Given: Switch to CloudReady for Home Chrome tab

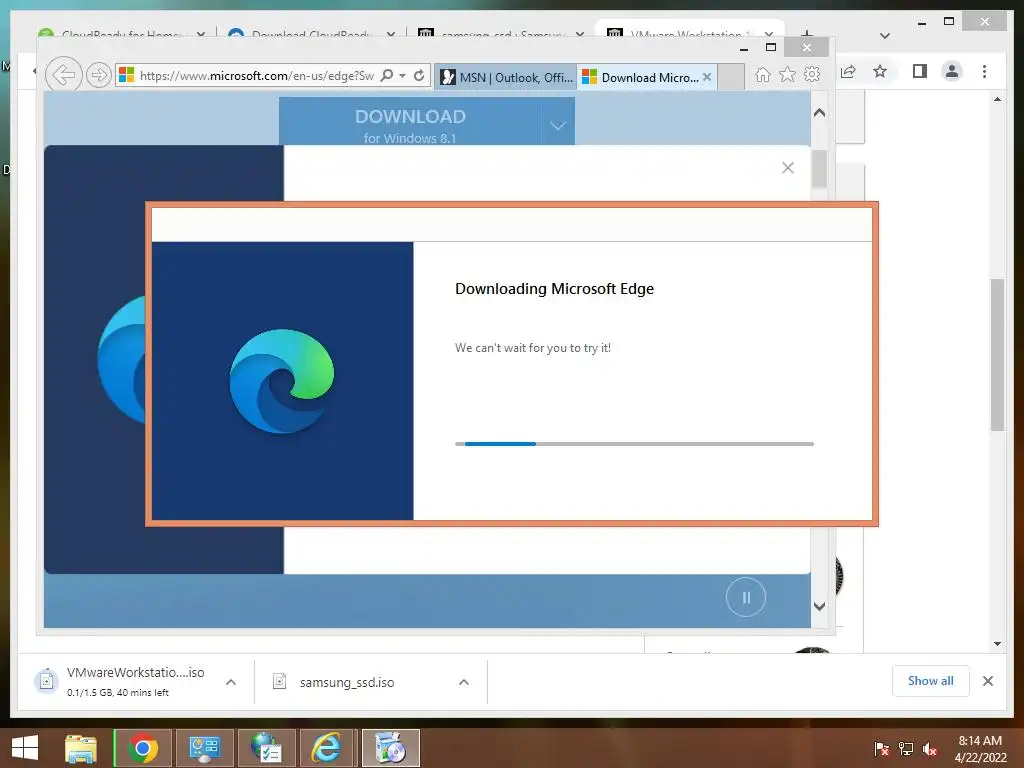Looking at the screenshot, I should click(121, 34).
